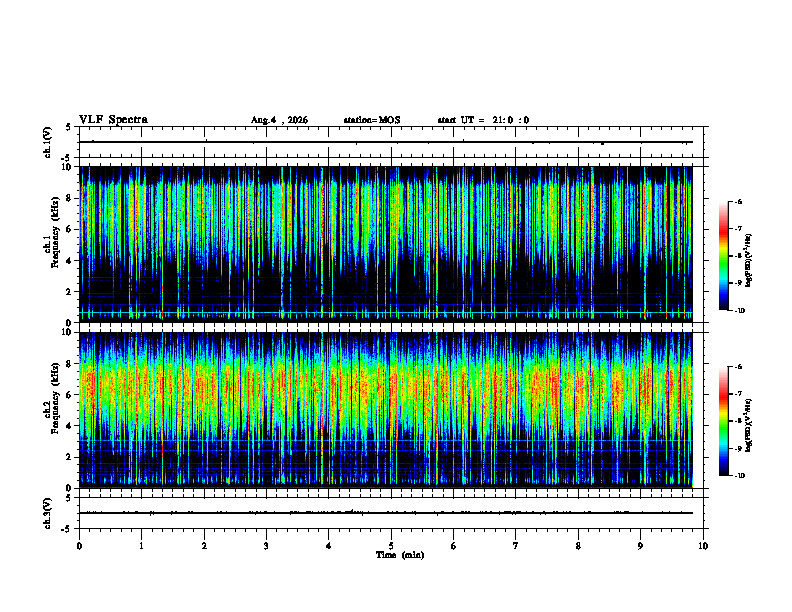The width and height of the screenshot is (792, 612).
Task: Select the date text "Aug.4 , 2026"
Action: [279, 120]
